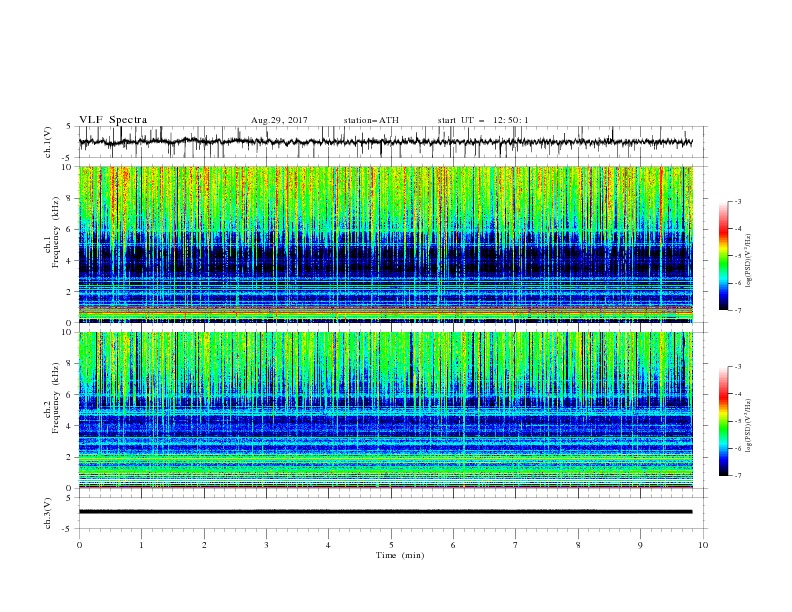Click the ch.1 colorbar log(PSD) label
The image size is (792, 612).
coord(749,261)
